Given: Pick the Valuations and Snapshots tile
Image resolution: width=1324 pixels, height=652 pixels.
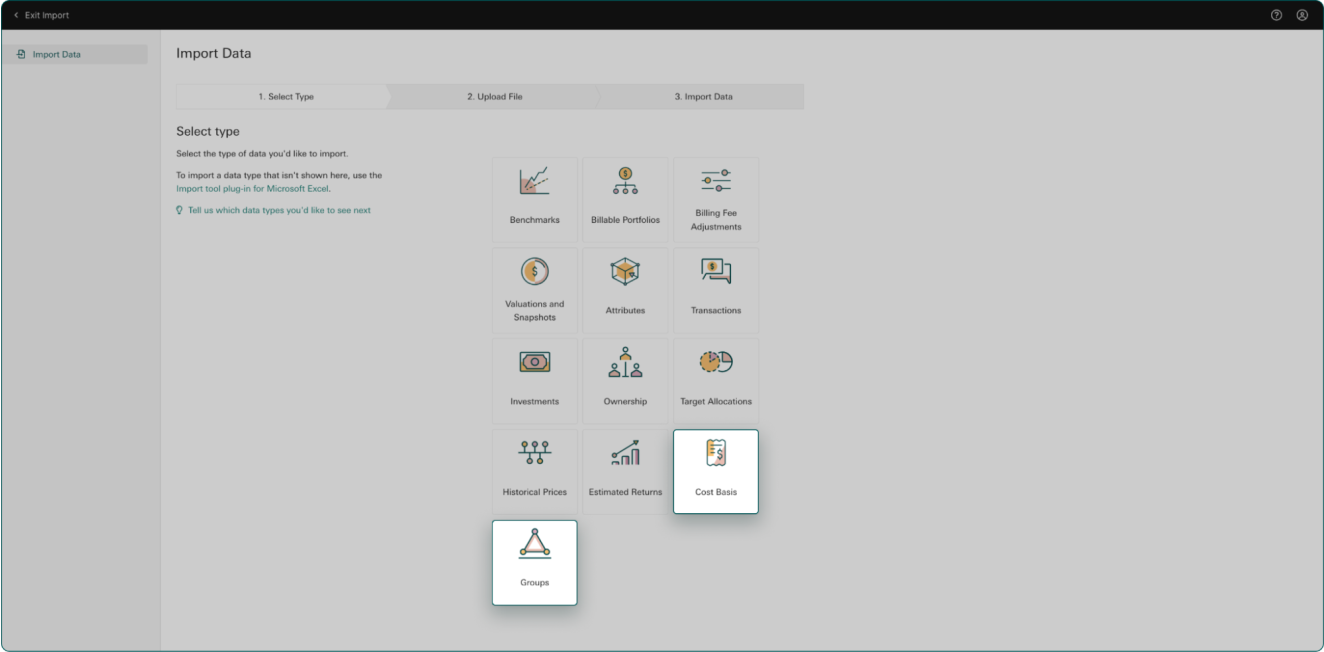Looking at the screenshot, I should (x=534, y=291).
